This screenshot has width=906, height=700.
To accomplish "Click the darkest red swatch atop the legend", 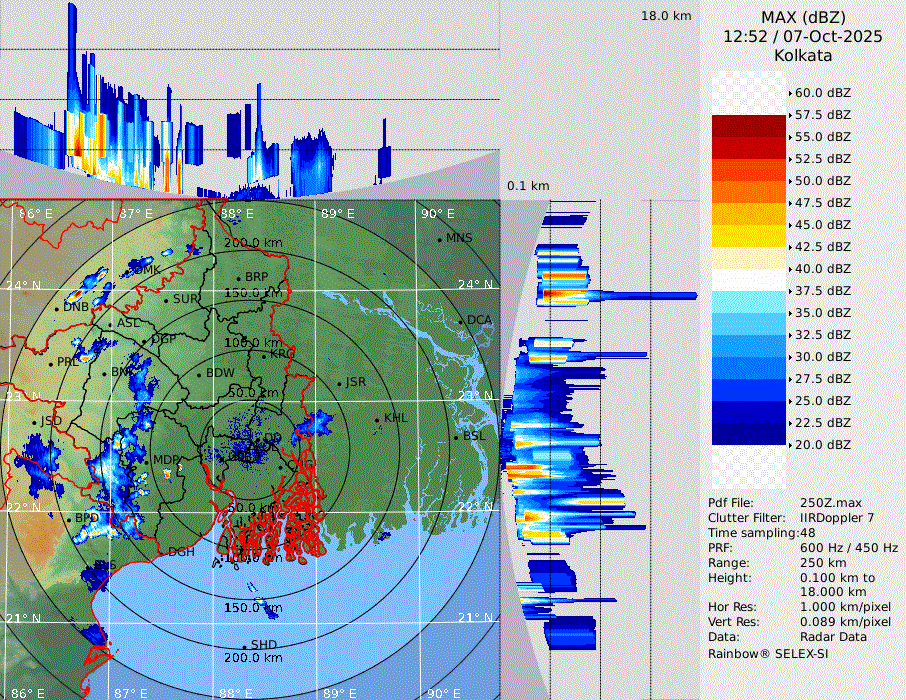I will point(748,125).
